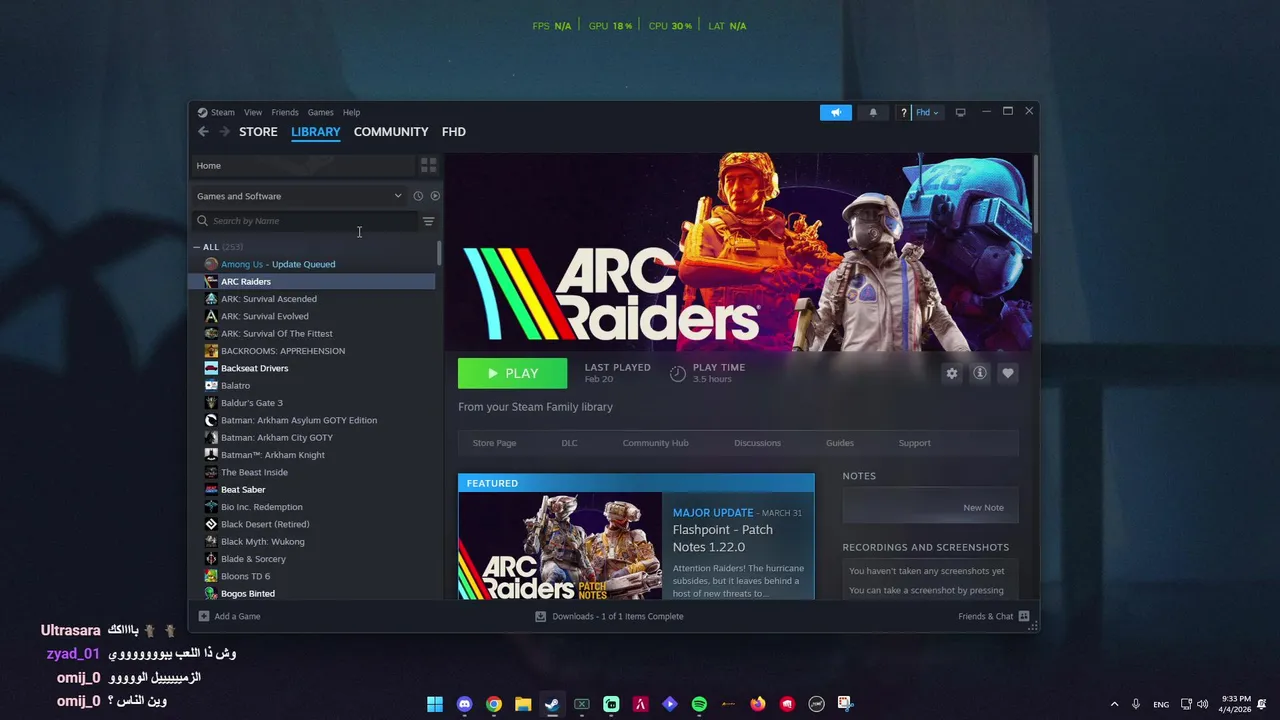The width and height of the screenshot is (1280, 720).
Task: Open Friends & Chat icon
Action: pyautogui.click(x=1024, y=616)
